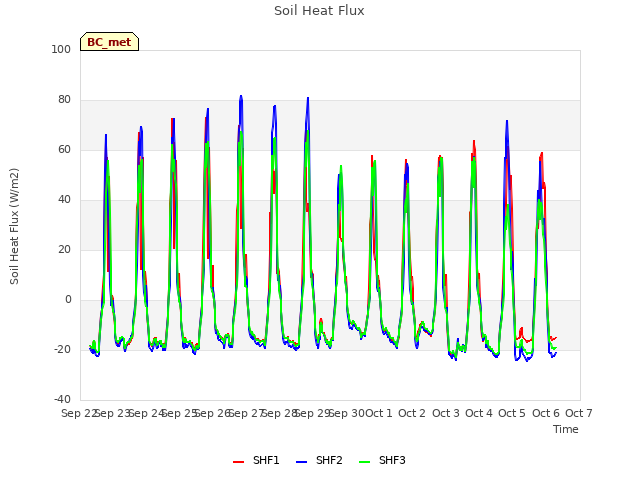
Task: Click the Oct 1 x-axis label
Action: pyautogui.click(x=378, y=413)
